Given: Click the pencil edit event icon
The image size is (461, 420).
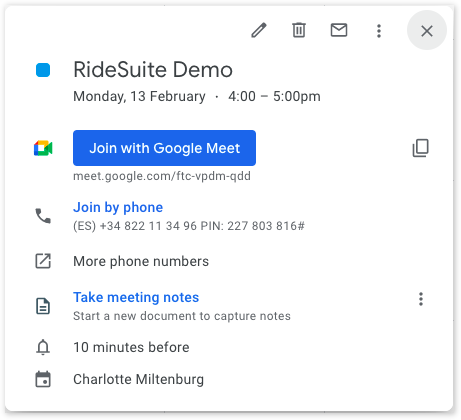Looking at the screenshot, I should [259, 31].
